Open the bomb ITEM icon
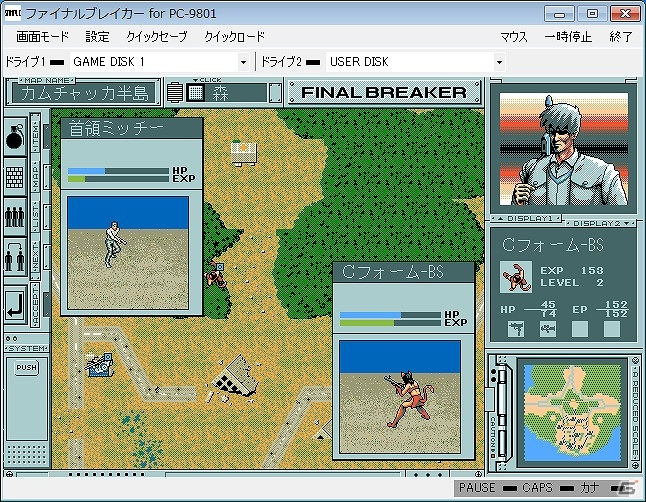646x502 pixels. coord(15,136)
